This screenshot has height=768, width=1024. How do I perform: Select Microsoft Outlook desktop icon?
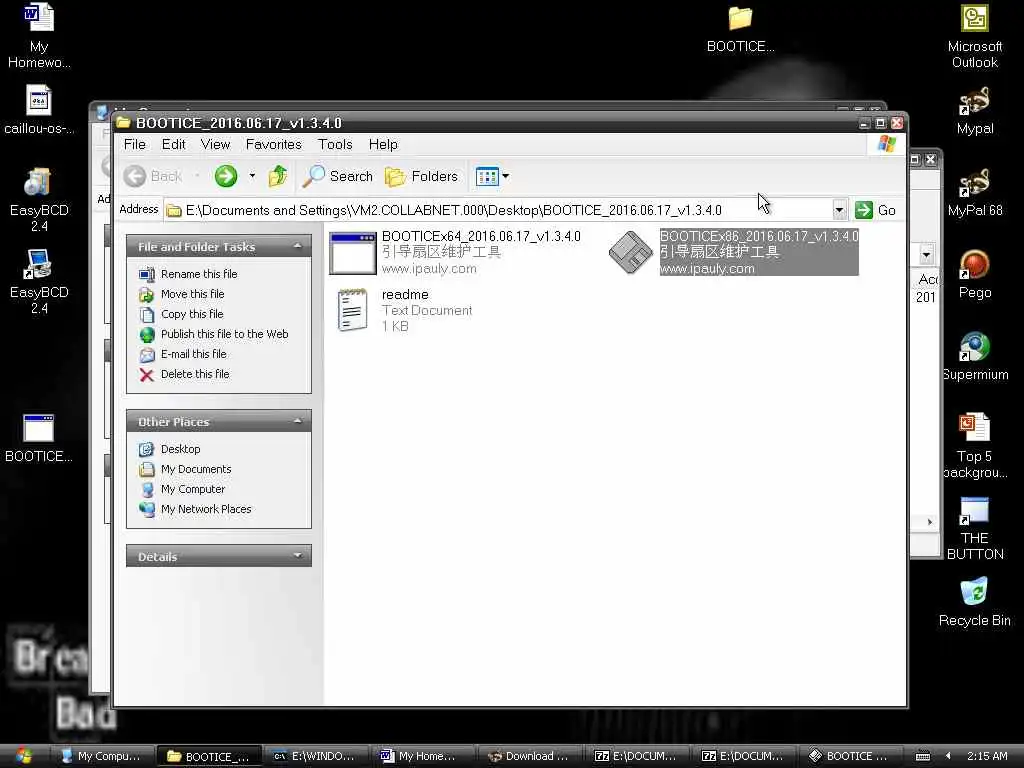(974, 18)
